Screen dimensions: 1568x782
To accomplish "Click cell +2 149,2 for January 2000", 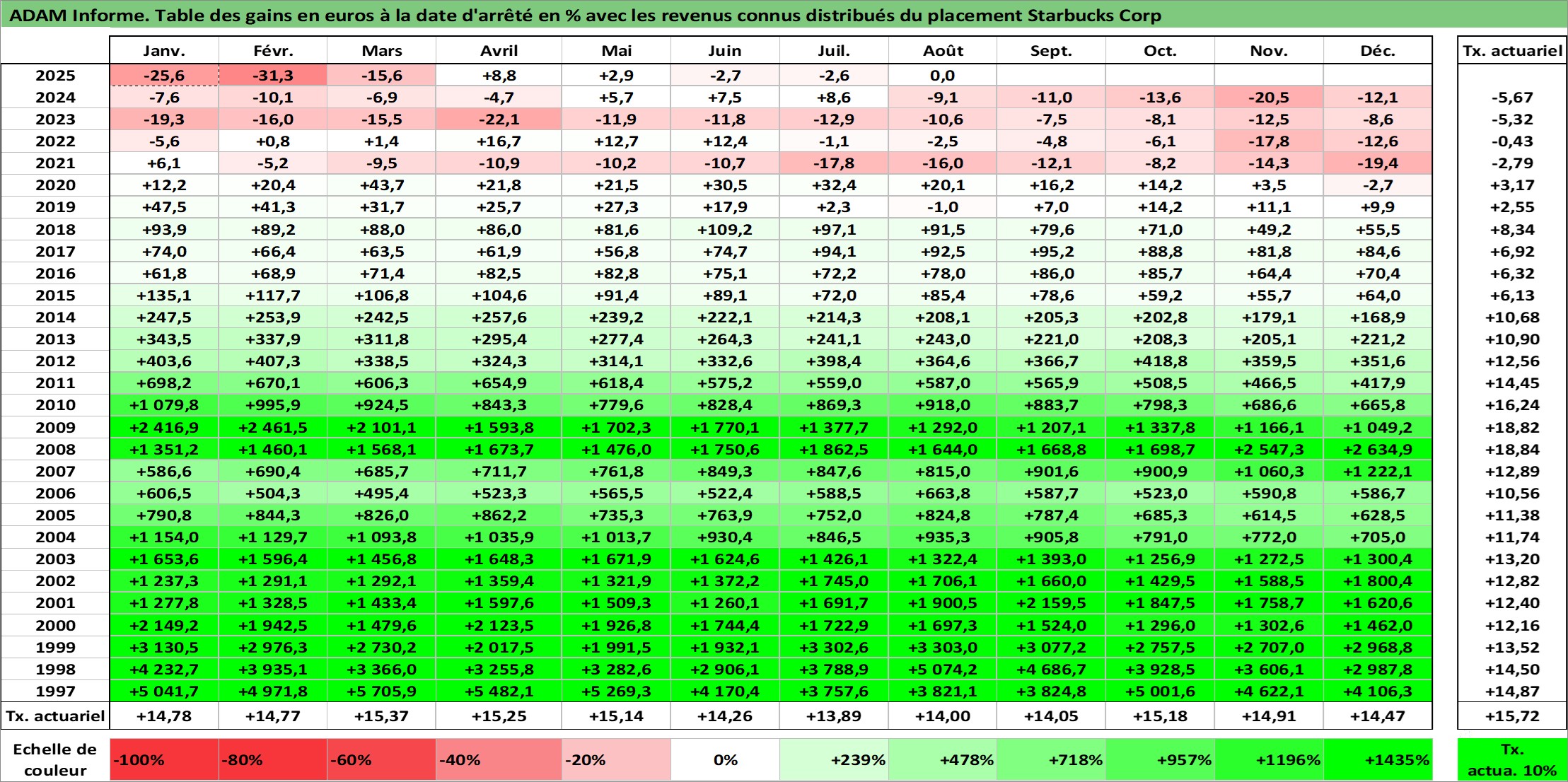I will click(x=164, y=625).
